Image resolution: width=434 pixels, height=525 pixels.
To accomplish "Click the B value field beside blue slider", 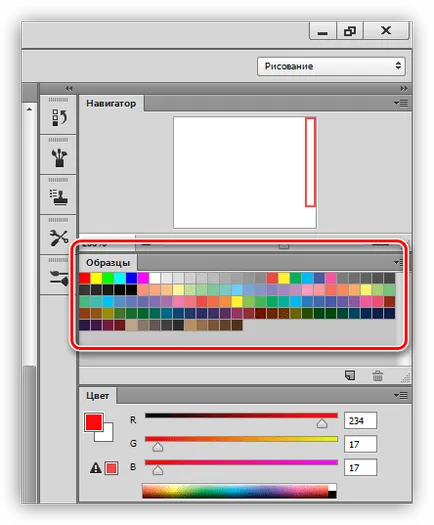I will (360, 467).
